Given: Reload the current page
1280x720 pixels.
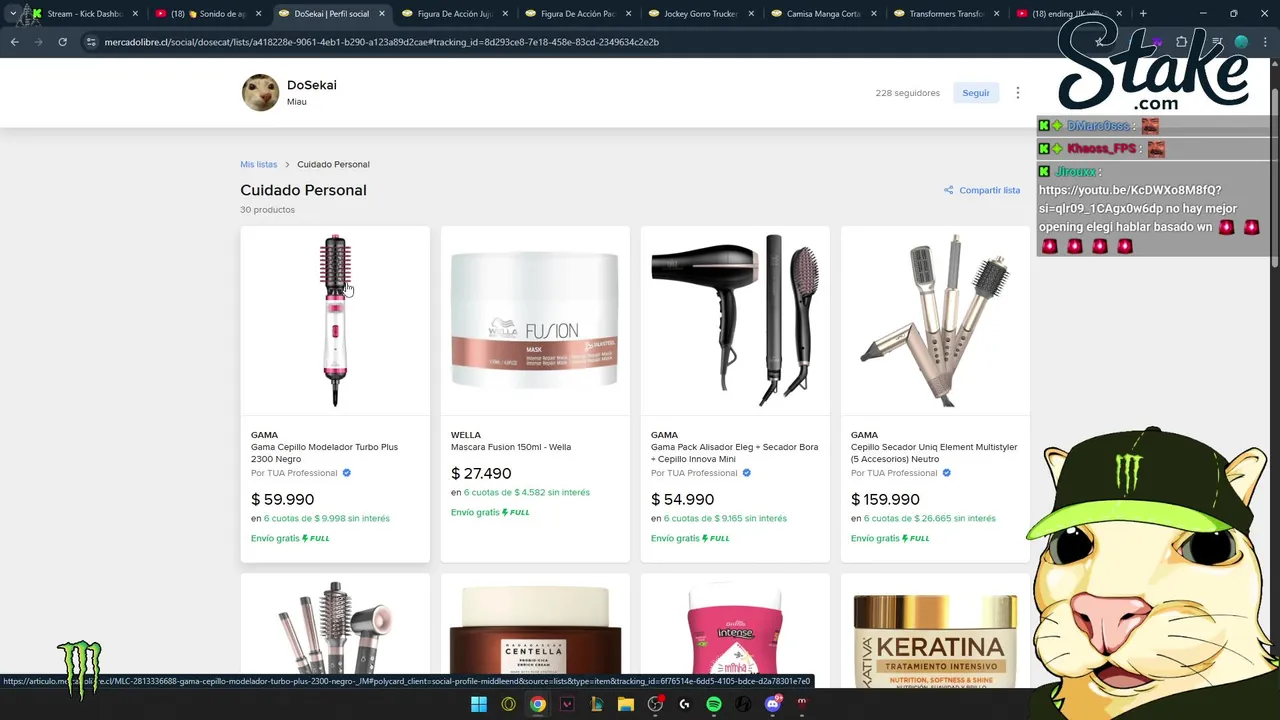Looking at the screenshot, I should click(62, 42).
